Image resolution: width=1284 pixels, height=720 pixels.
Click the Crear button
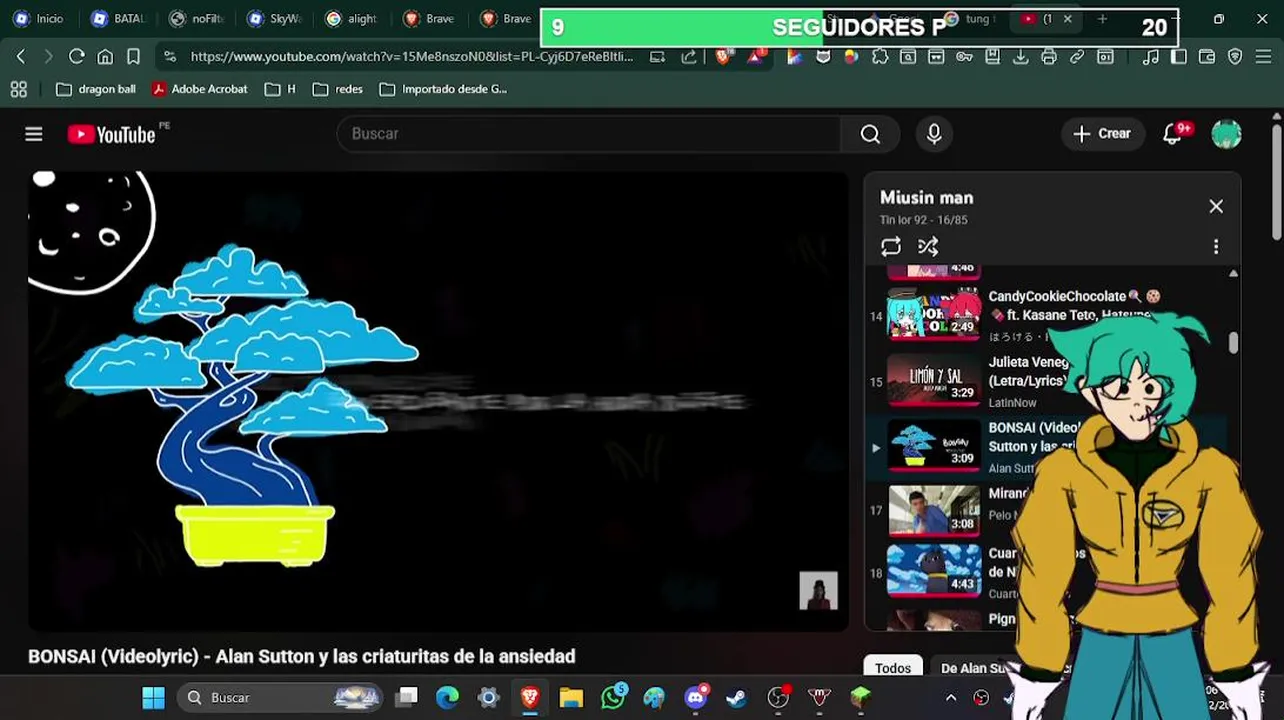[1102, 134]
